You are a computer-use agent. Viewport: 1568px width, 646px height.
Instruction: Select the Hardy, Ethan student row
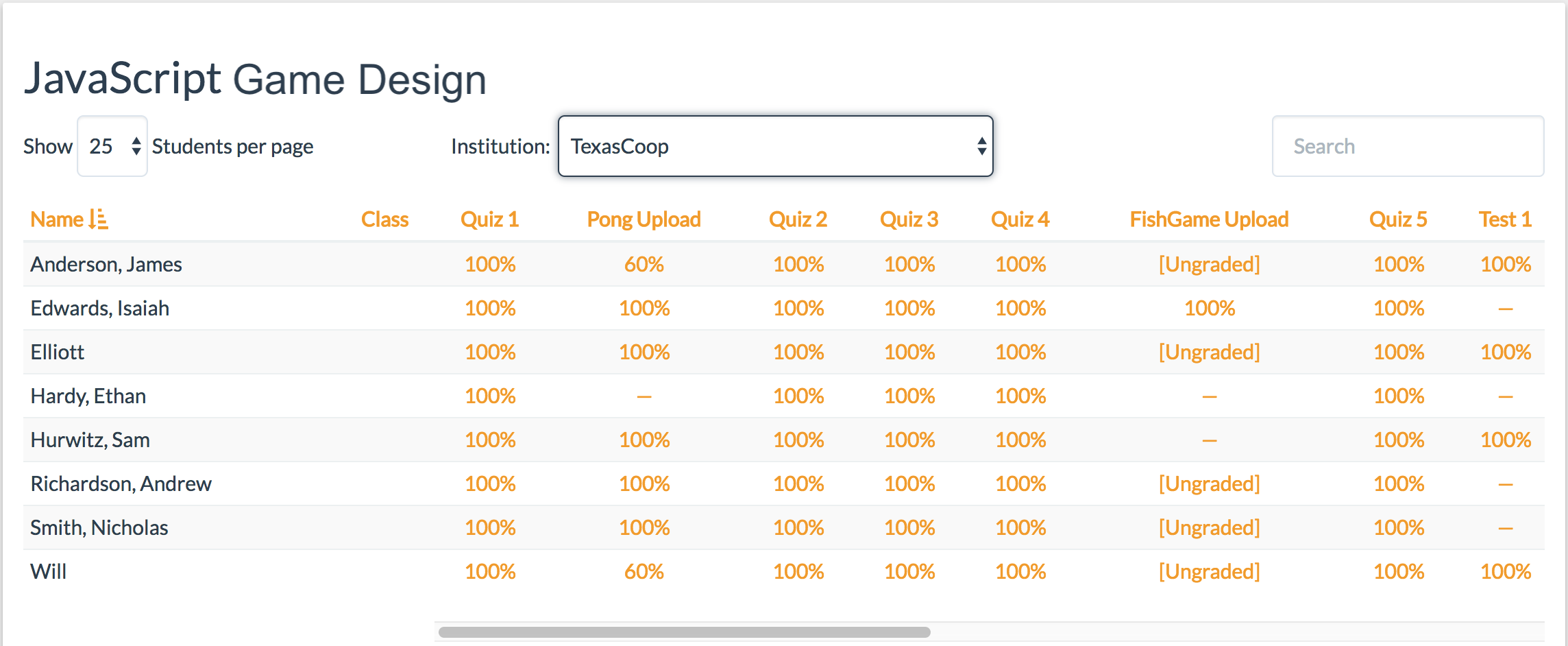click(783, 396)
